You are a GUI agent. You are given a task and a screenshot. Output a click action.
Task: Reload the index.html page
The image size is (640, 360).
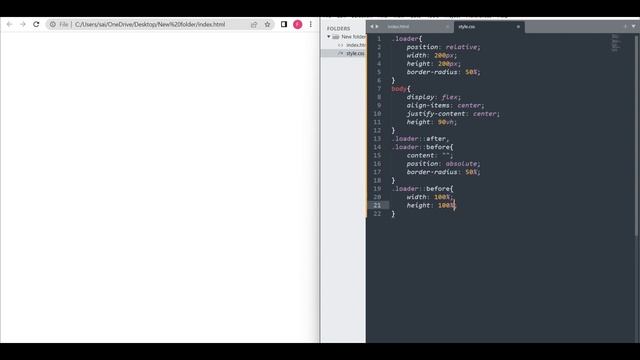[36, 24]
